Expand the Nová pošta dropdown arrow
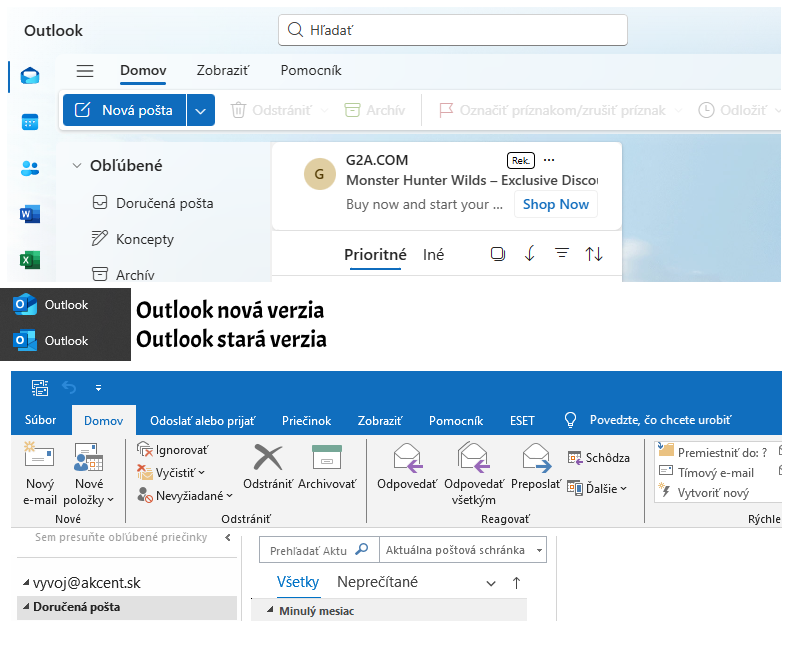Screen dimensions: 800x650 201,110
